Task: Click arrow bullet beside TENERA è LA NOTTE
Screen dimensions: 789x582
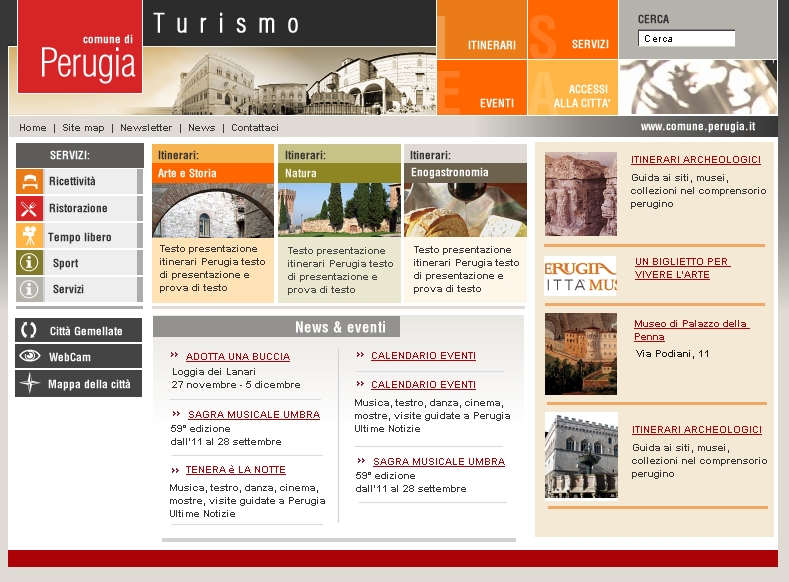Action: (x=175, y=470)
